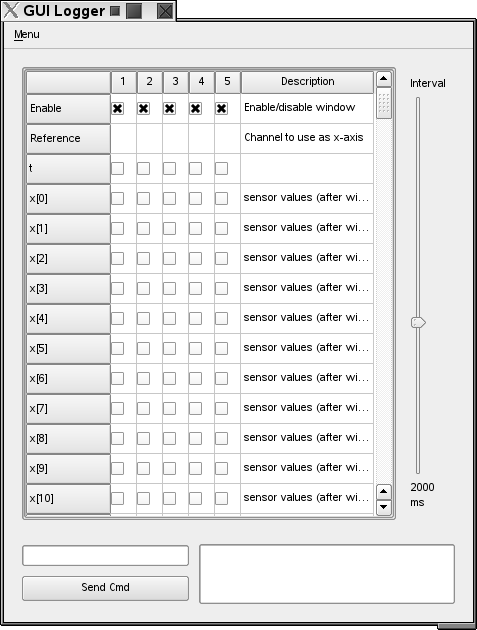This screenshot has width=477, height=630.
Task: Select column header 3
Action: (x=176, y=82)
